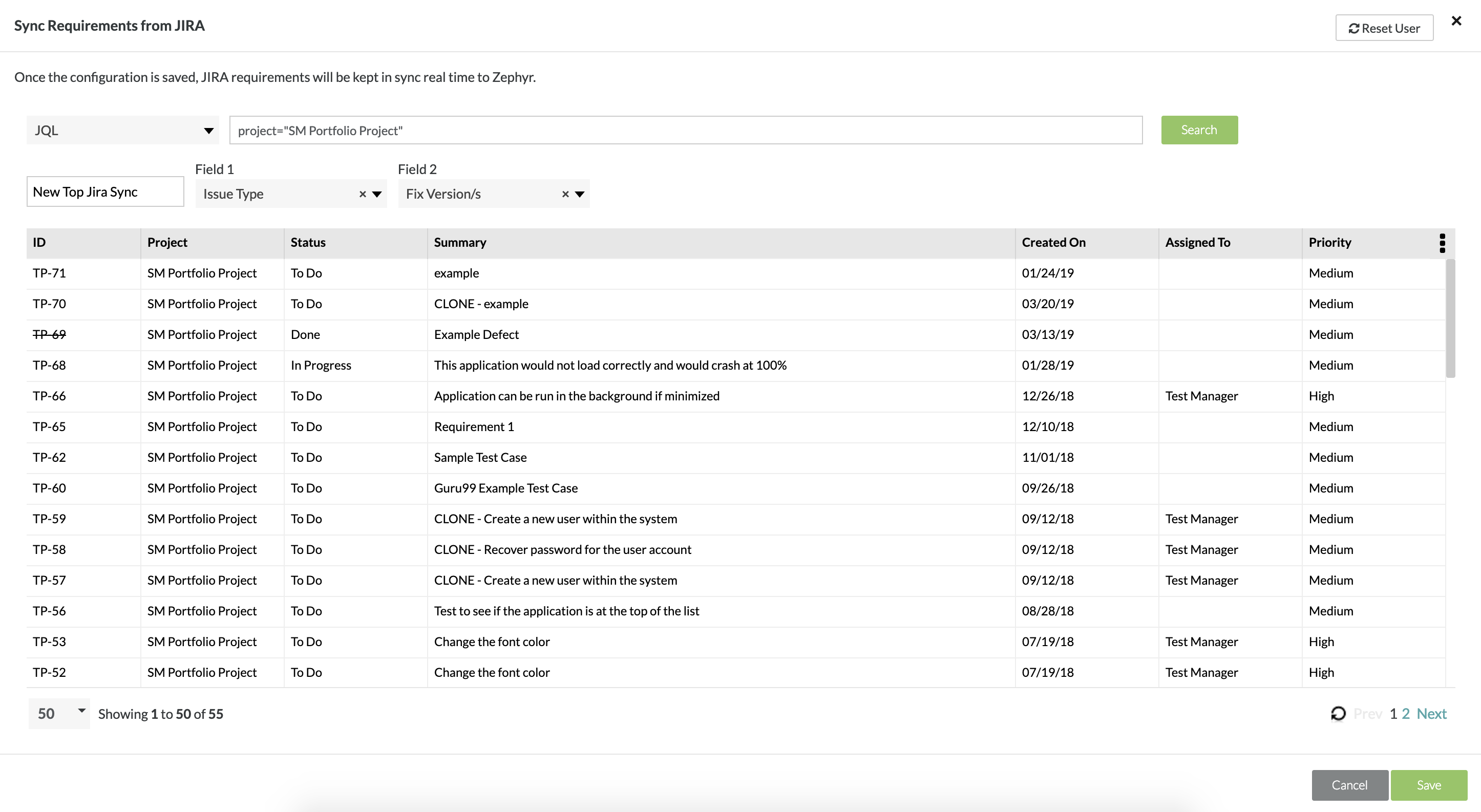Click Medium priority in the TP-65 row
The width and height of the screenshot is (1481, 812).
click(x=1331, y=427)
